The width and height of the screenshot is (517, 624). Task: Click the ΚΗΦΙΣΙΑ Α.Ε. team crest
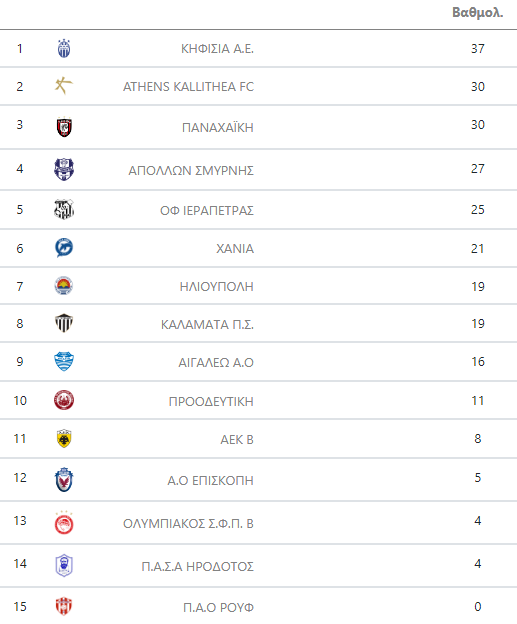[x=64, y=49]
